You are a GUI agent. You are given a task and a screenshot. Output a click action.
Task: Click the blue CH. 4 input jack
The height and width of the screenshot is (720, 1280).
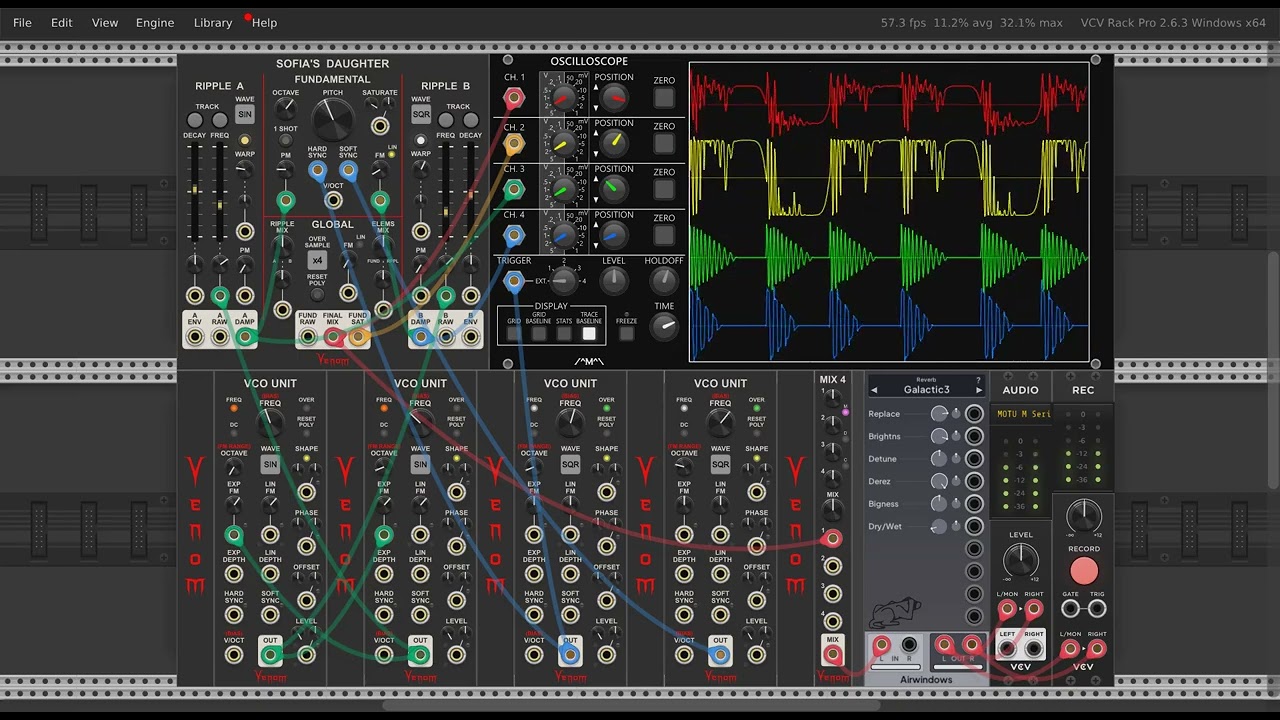(513, 236)
